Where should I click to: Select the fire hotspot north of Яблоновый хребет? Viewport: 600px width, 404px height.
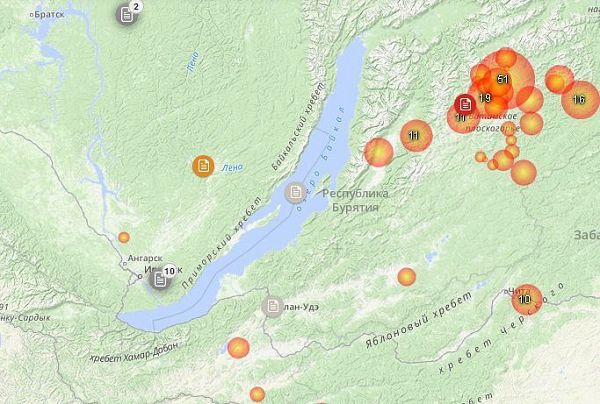point(406,277)
